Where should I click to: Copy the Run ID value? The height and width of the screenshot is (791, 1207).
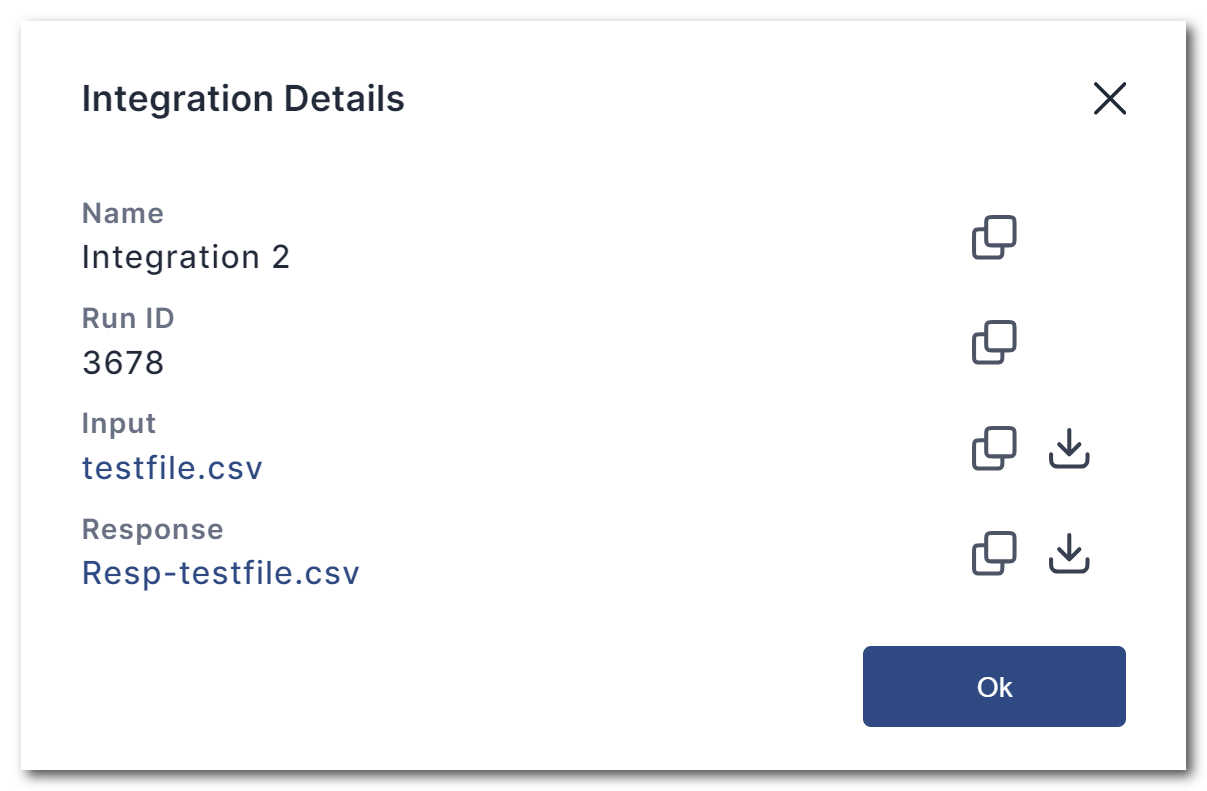[x=994, y=343]
